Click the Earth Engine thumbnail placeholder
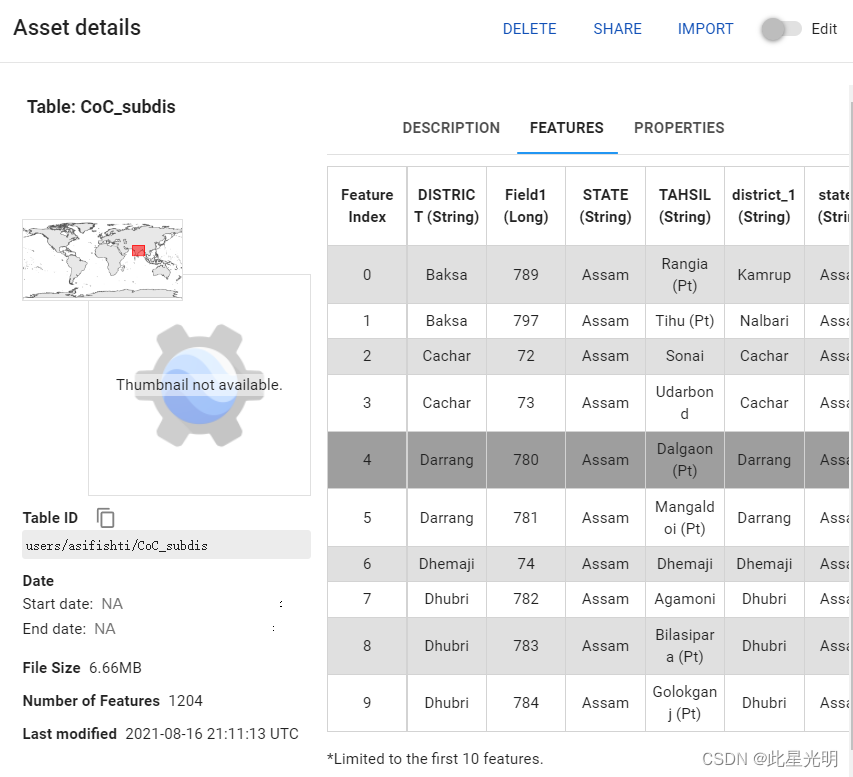 coord(199,385)
